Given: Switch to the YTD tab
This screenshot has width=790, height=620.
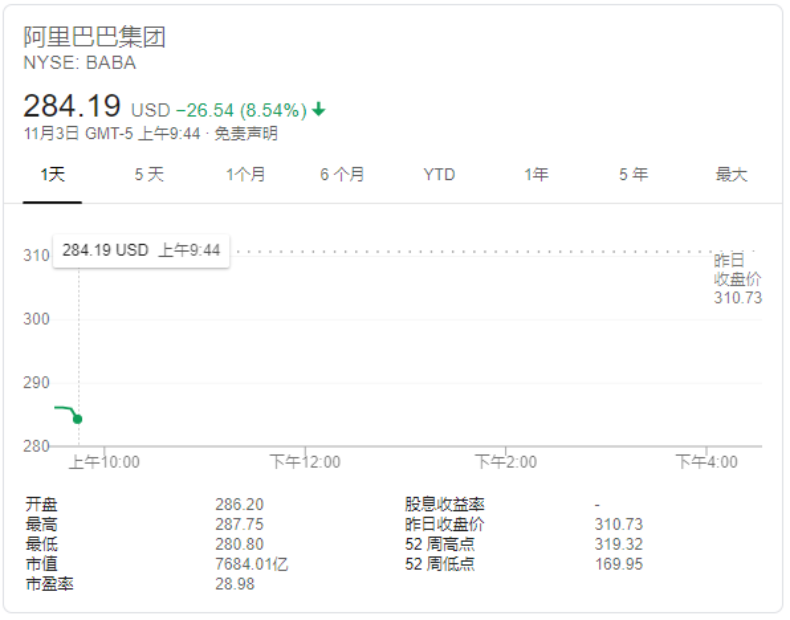Looking at the screenshot, I should [x=439, y=175].
